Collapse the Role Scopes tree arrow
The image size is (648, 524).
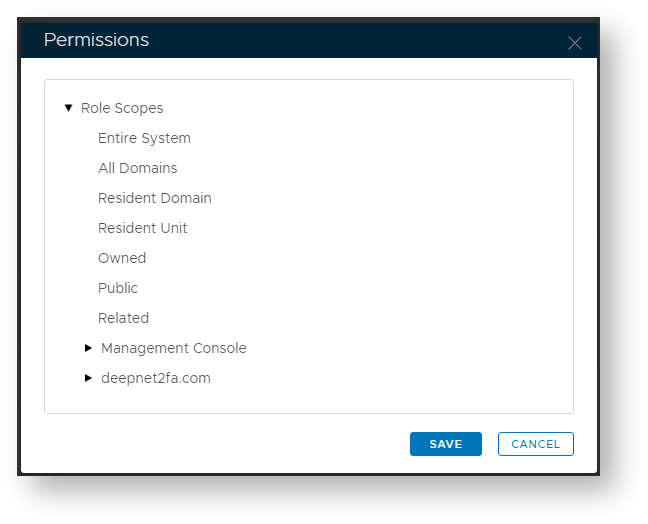[x=68, y=108]
